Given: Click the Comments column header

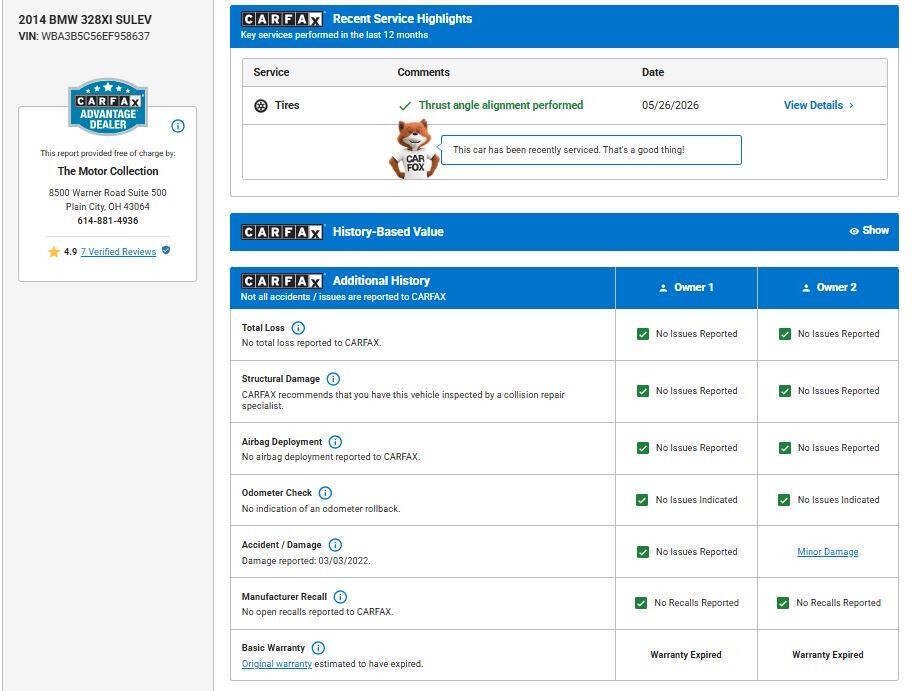Looking at the screenshot, I should pyautogui.click(x=423, y=72).
